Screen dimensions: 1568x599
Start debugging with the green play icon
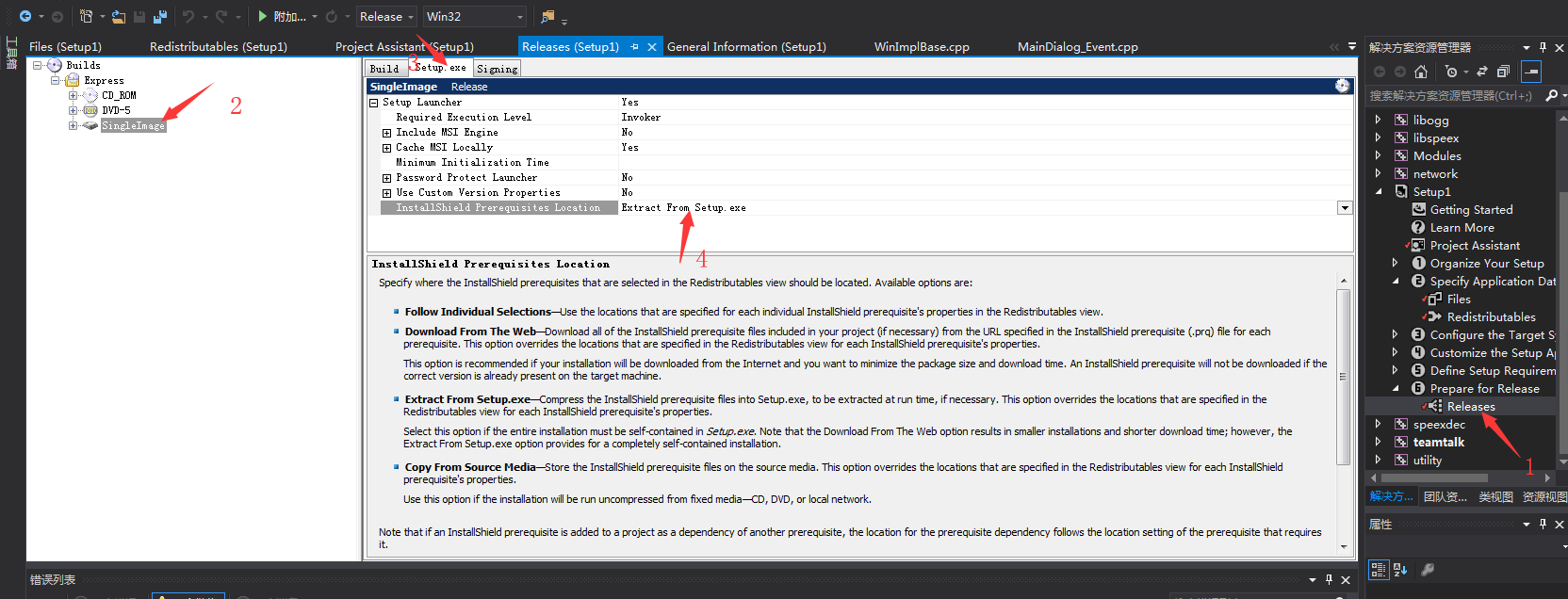(263, 16)
